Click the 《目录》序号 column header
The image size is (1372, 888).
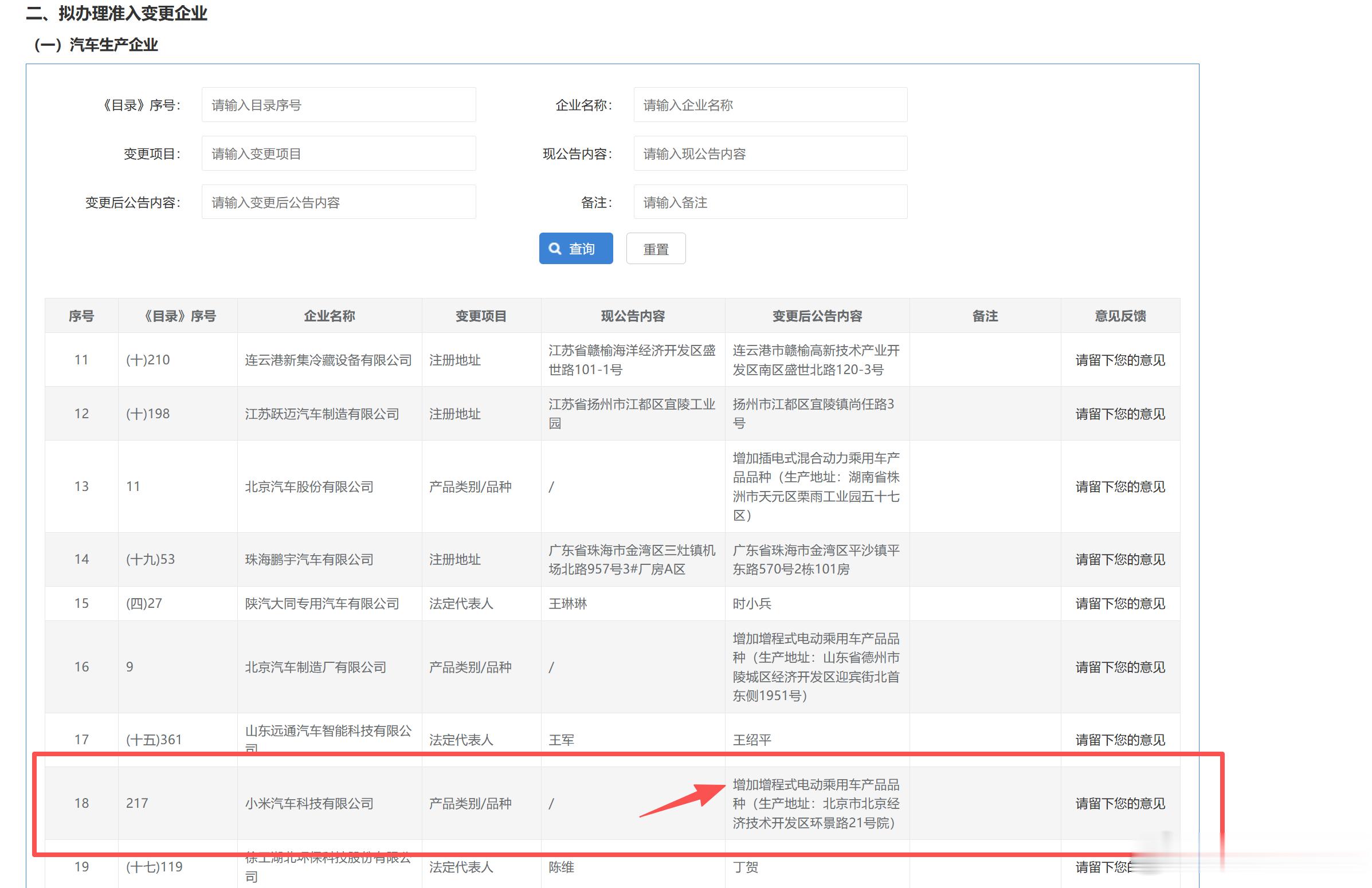click(178, 316)
